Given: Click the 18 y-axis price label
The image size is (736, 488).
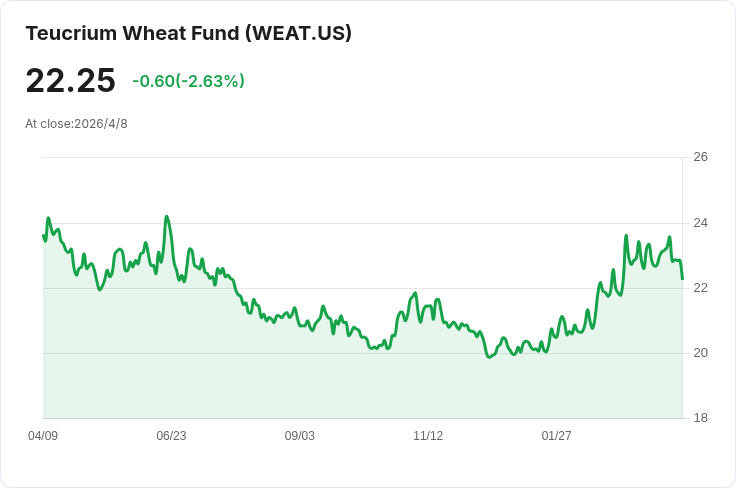Looking at the screenshot, I should 700,418.
